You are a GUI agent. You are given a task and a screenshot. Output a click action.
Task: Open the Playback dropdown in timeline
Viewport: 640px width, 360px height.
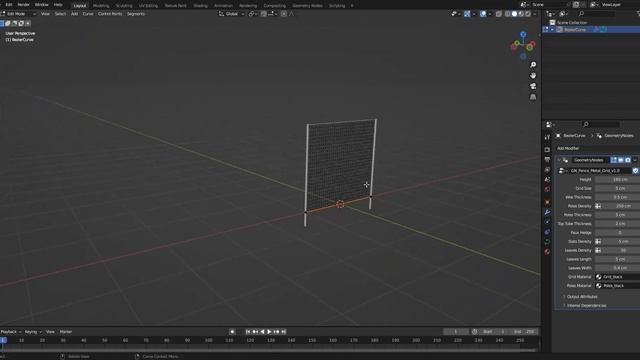(11, 332)
